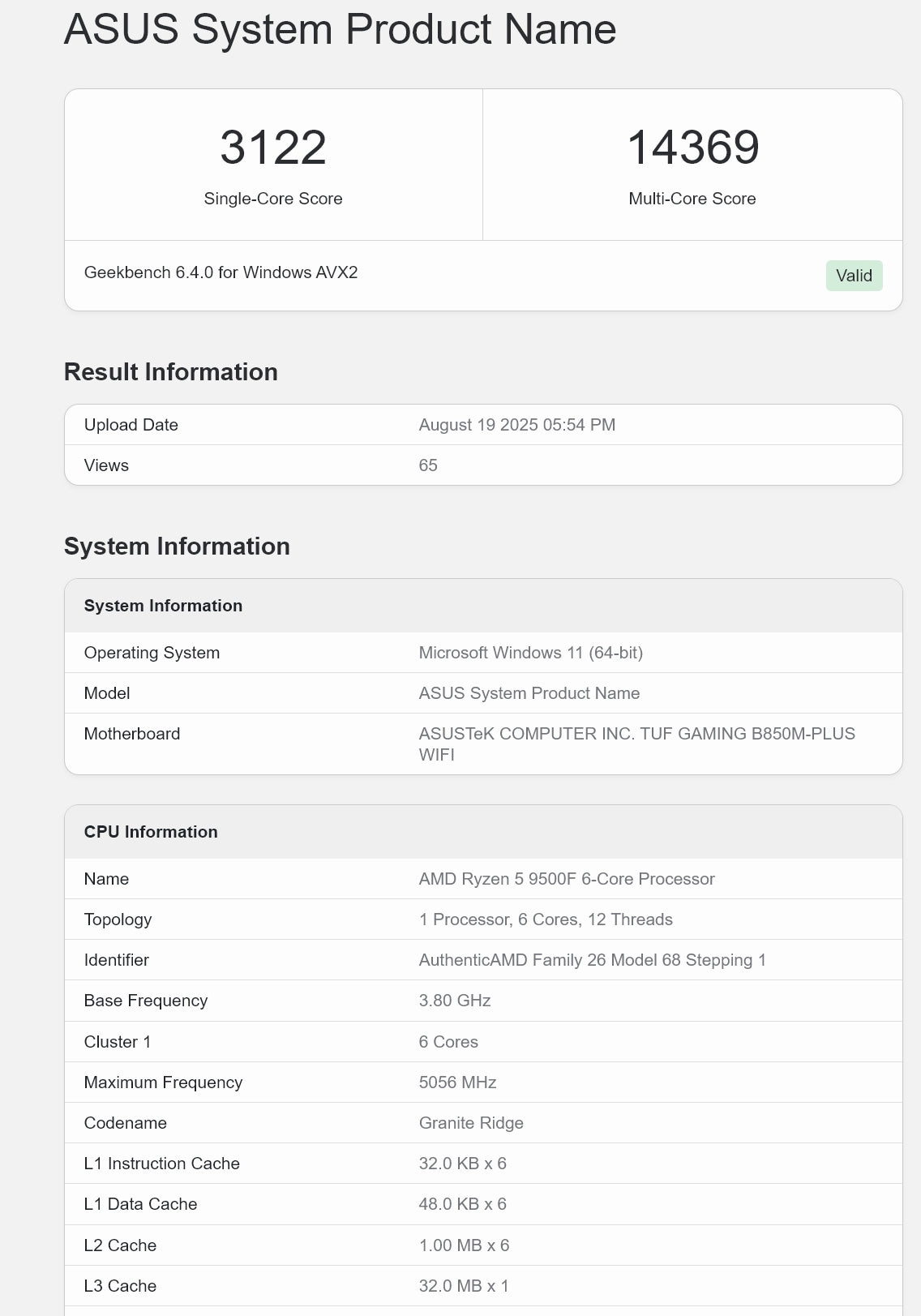Image resolution: width=921 pixels, height=1316 pixels.
Task: Click the Valid status badge
Action: point(854,276)
